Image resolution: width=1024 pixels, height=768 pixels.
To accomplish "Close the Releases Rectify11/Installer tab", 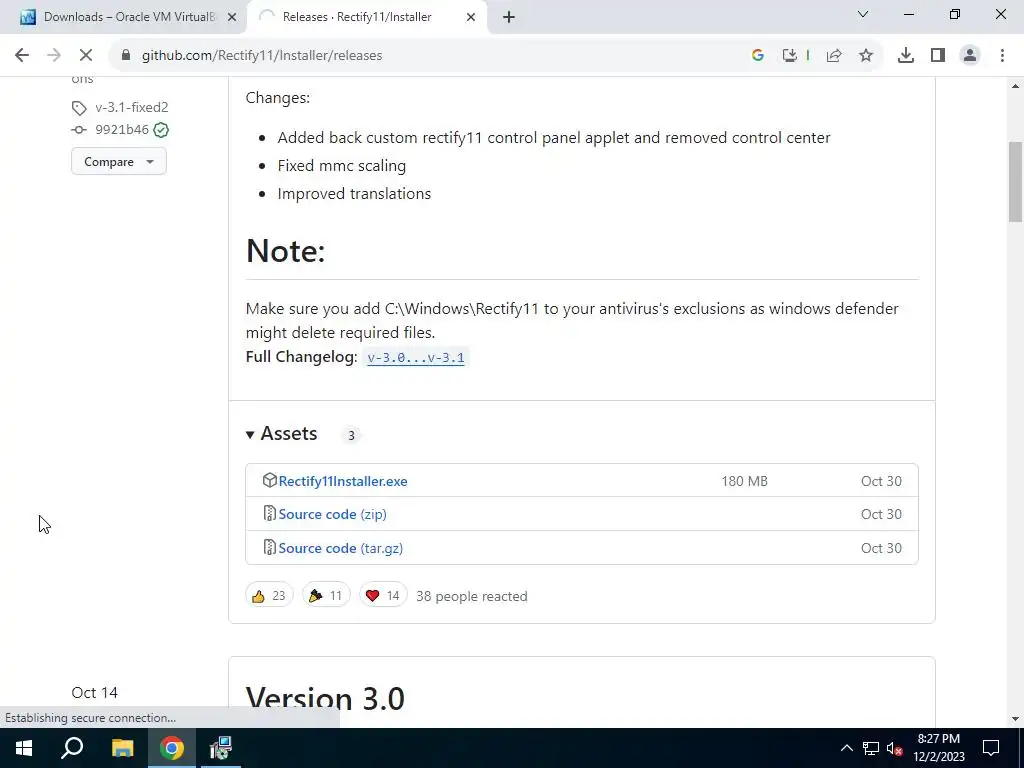I will tap(471, 18).
